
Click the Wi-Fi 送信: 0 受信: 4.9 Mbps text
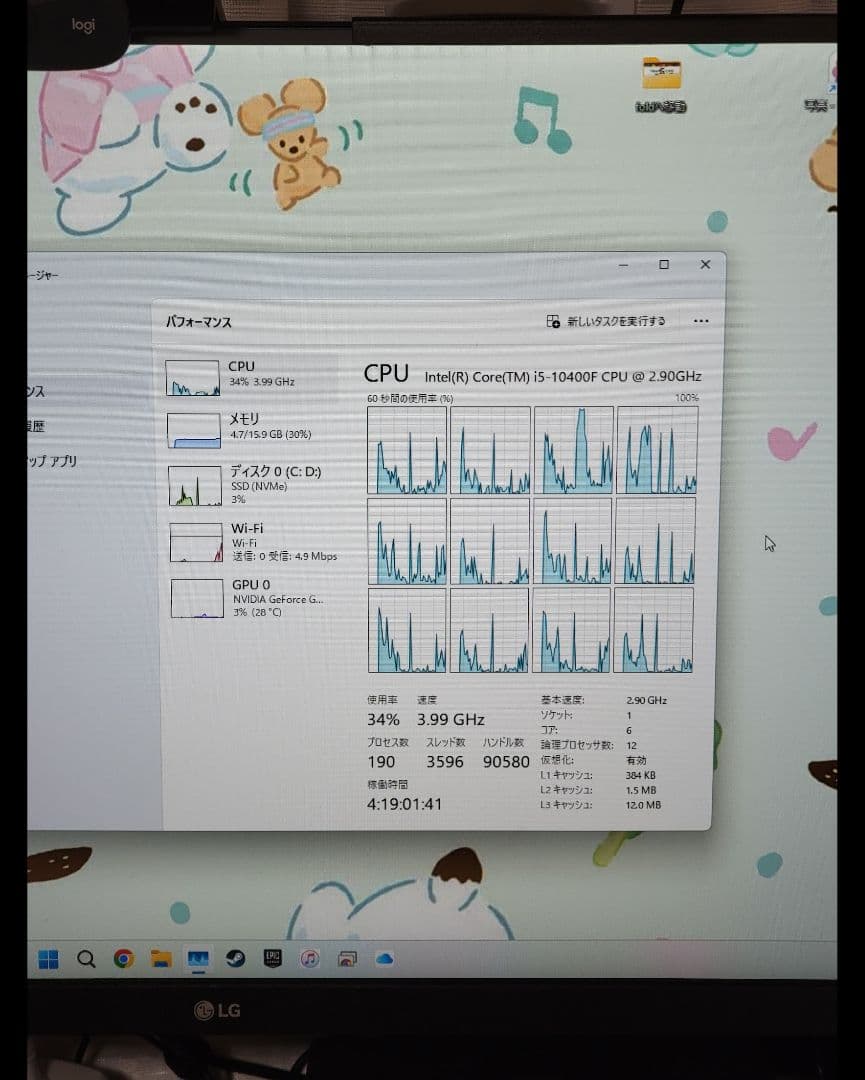284,556
